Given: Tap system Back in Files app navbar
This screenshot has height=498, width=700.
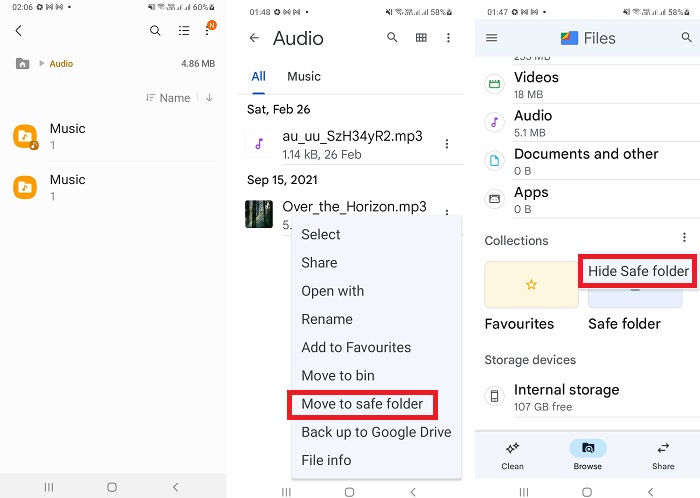Looking at the screenshot, I should 650,492.
